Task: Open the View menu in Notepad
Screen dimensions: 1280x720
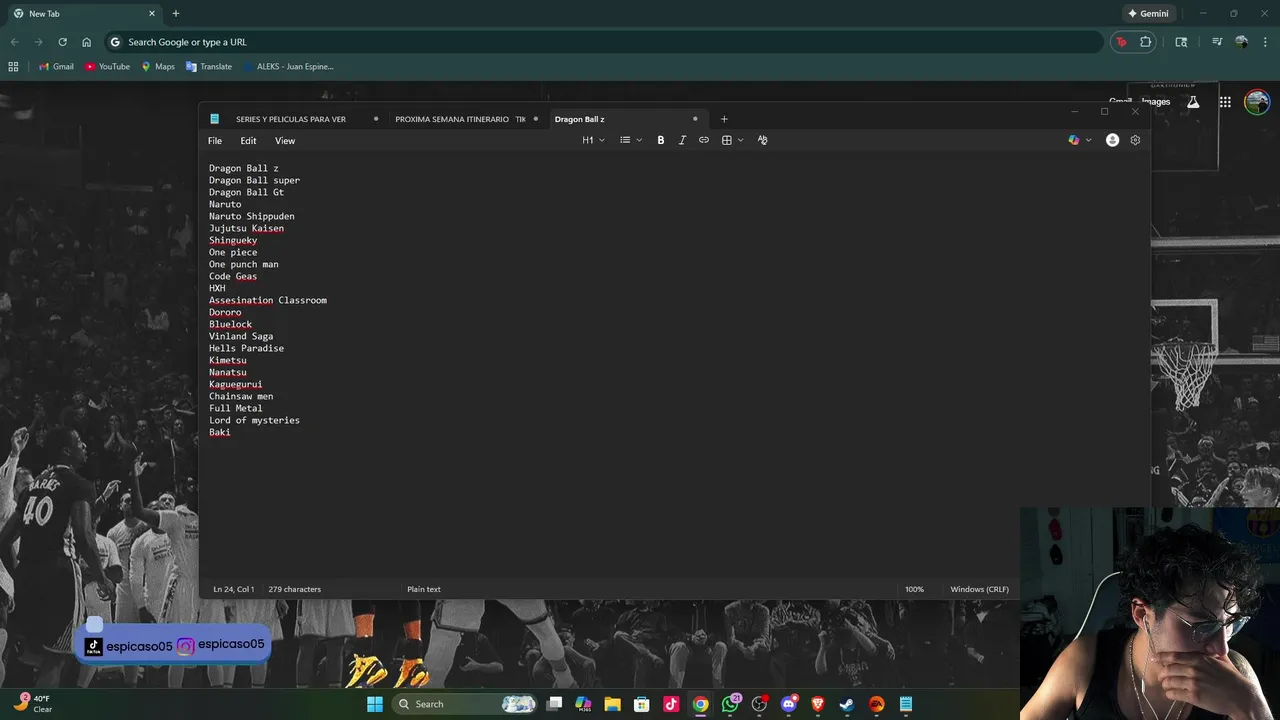Action: click(285, 141)
